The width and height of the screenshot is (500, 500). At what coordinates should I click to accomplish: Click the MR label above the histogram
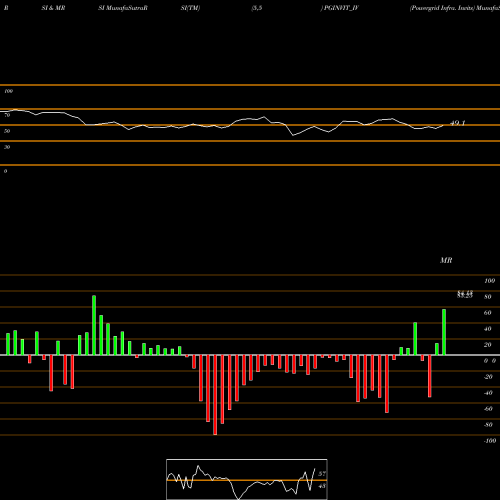pyautogui.click(x=446, y=260)
